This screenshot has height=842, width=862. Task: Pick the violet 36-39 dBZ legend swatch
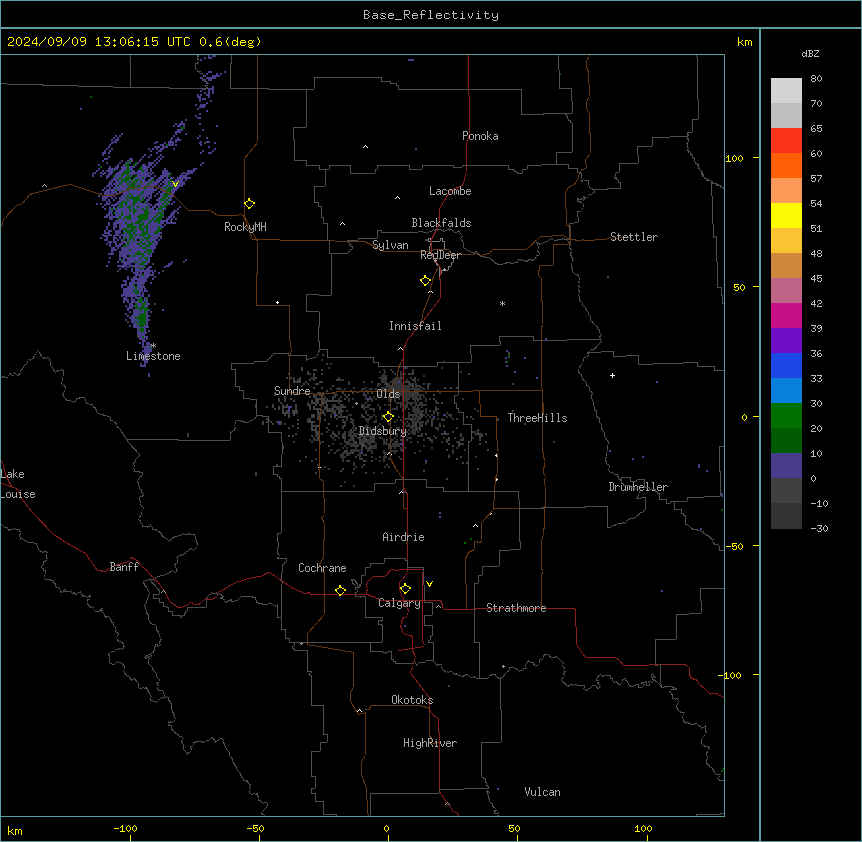click(x=786, y=341)
